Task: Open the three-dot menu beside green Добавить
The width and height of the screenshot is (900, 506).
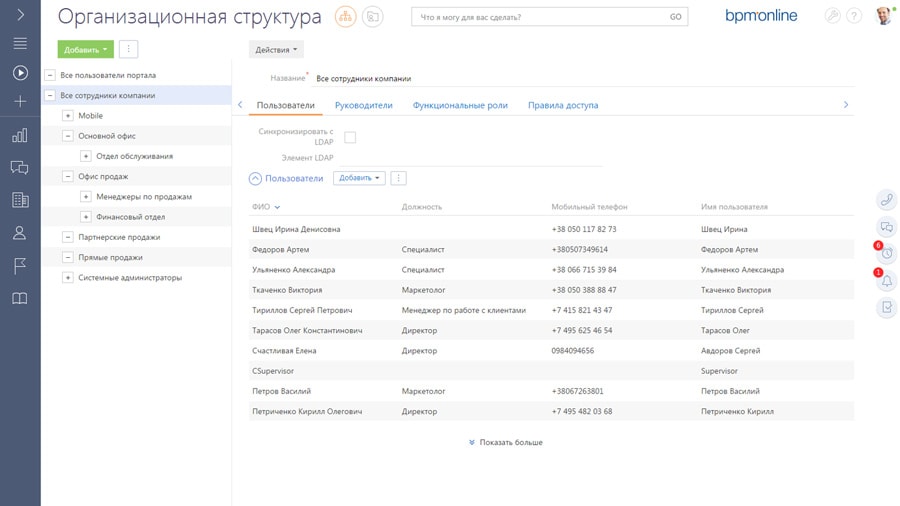Action: click(x=129, y=49)
